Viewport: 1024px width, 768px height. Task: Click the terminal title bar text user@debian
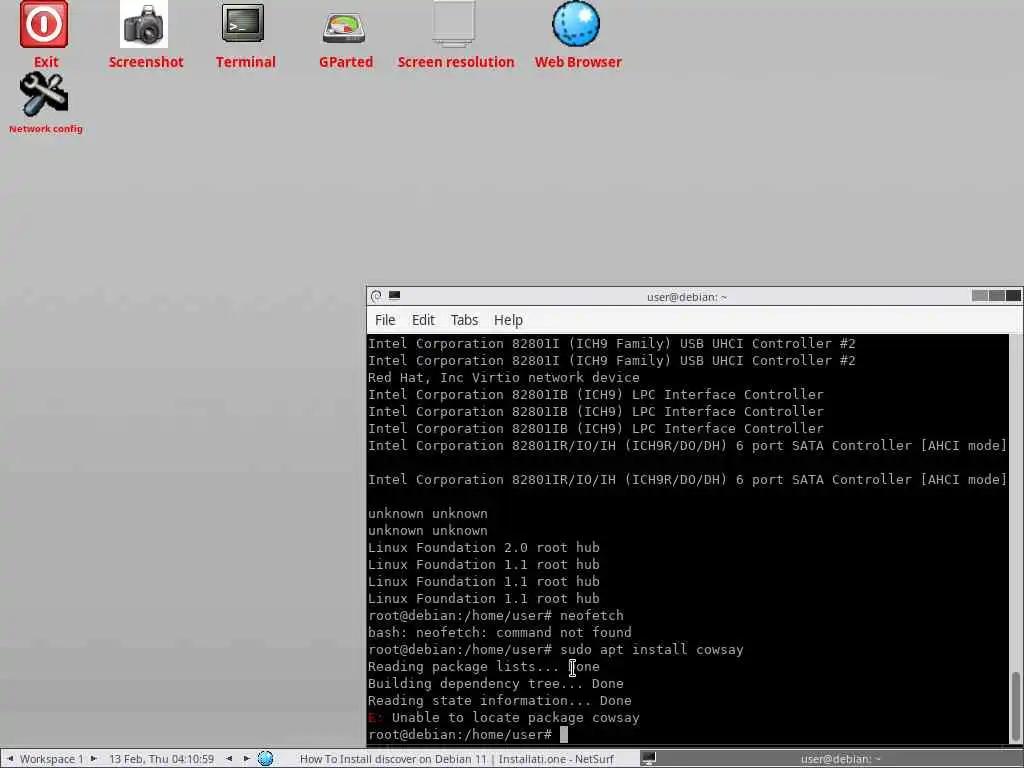(x=686, y=297)
